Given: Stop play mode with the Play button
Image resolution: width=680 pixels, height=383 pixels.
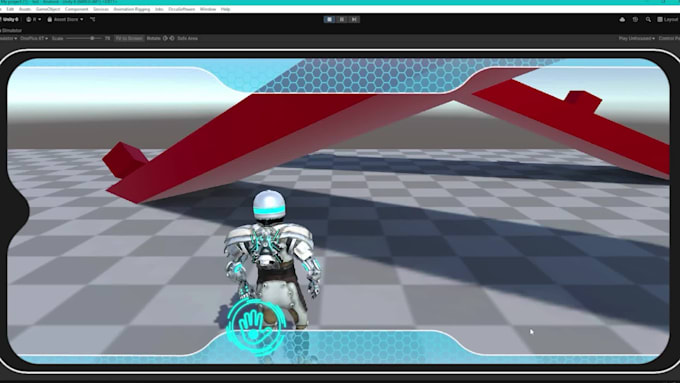Looking at the screenshot, I should point(330,20).
